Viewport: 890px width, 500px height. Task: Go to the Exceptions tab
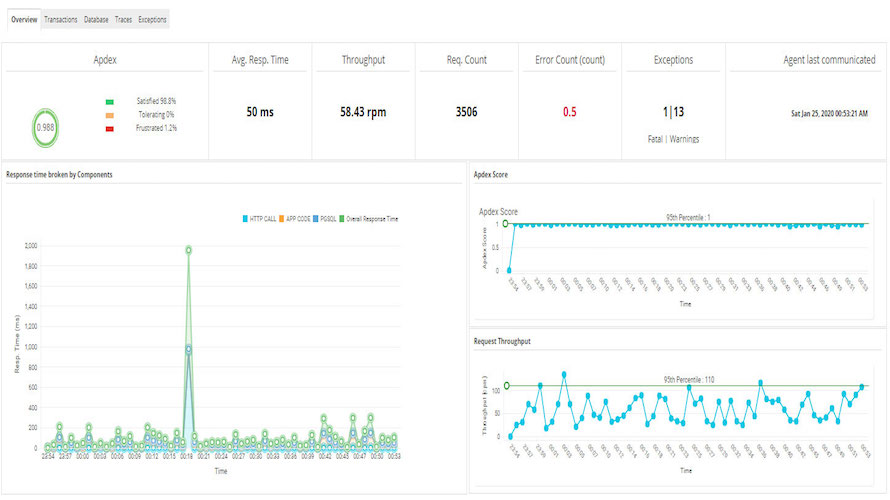[152, 19]
